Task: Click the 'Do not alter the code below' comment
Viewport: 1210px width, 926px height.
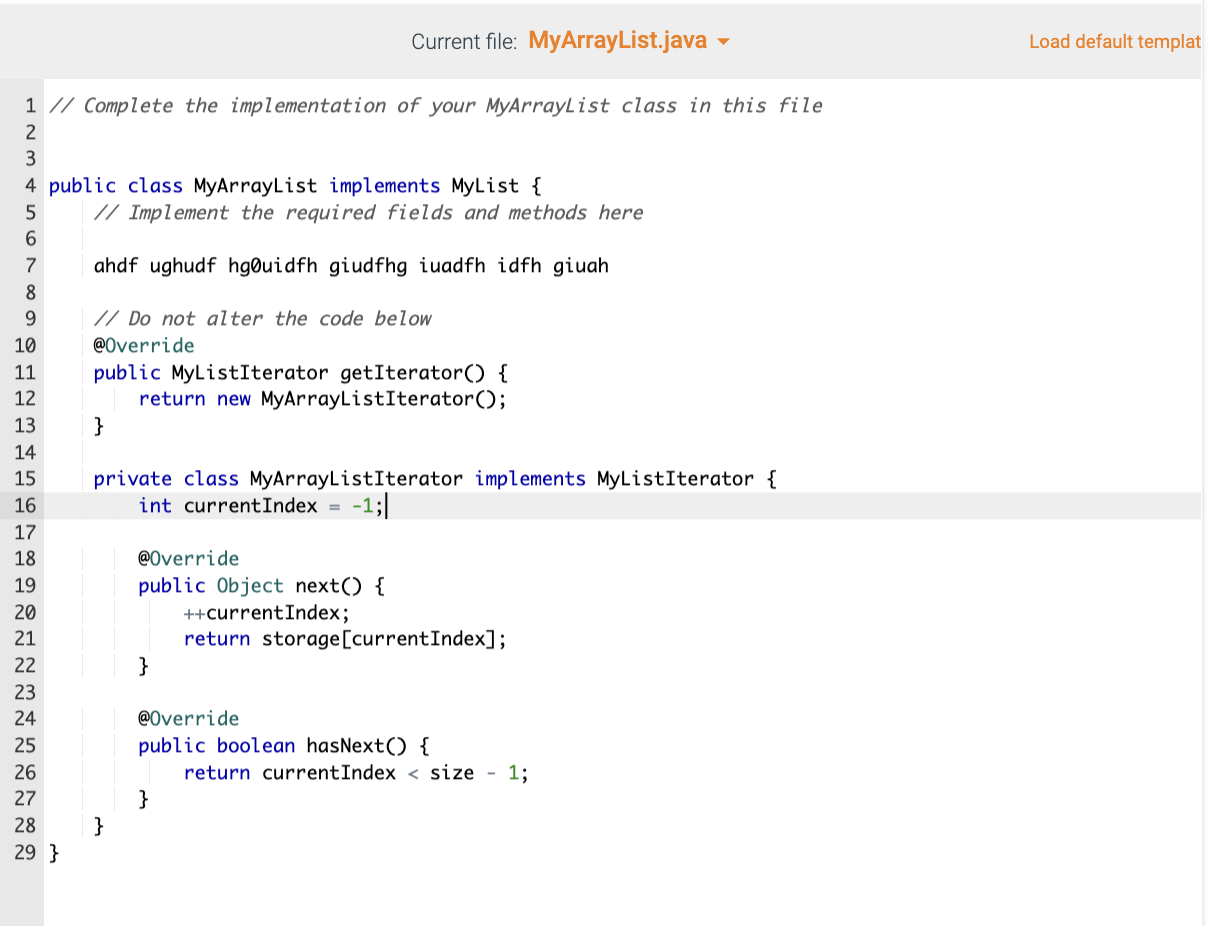Action: point(262,319)
